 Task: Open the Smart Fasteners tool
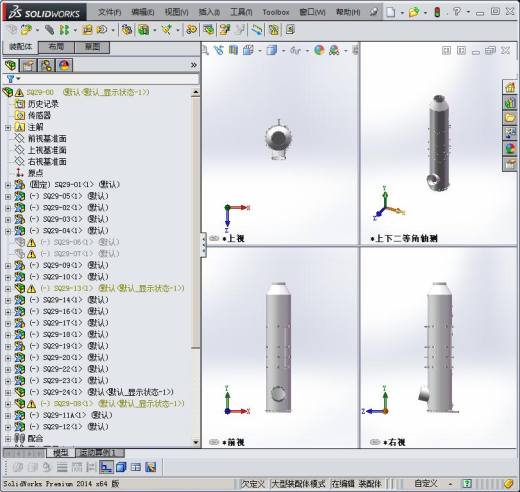tap(87, 30)
